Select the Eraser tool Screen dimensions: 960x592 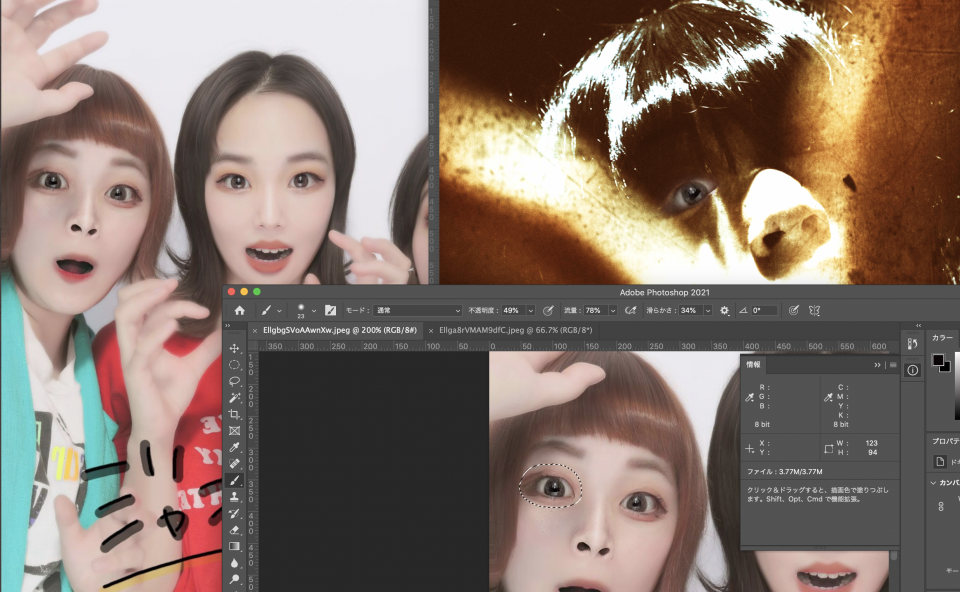click(234, 530)
